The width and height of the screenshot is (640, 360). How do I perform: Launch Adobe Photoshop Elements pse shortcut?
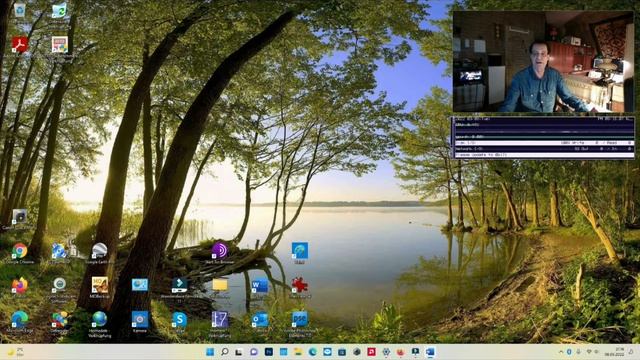(300, 319)
